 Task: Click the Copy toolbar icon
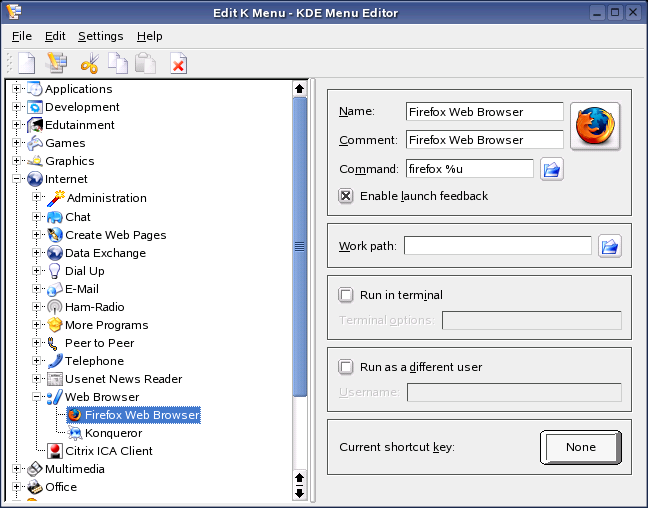coord(118,63)
